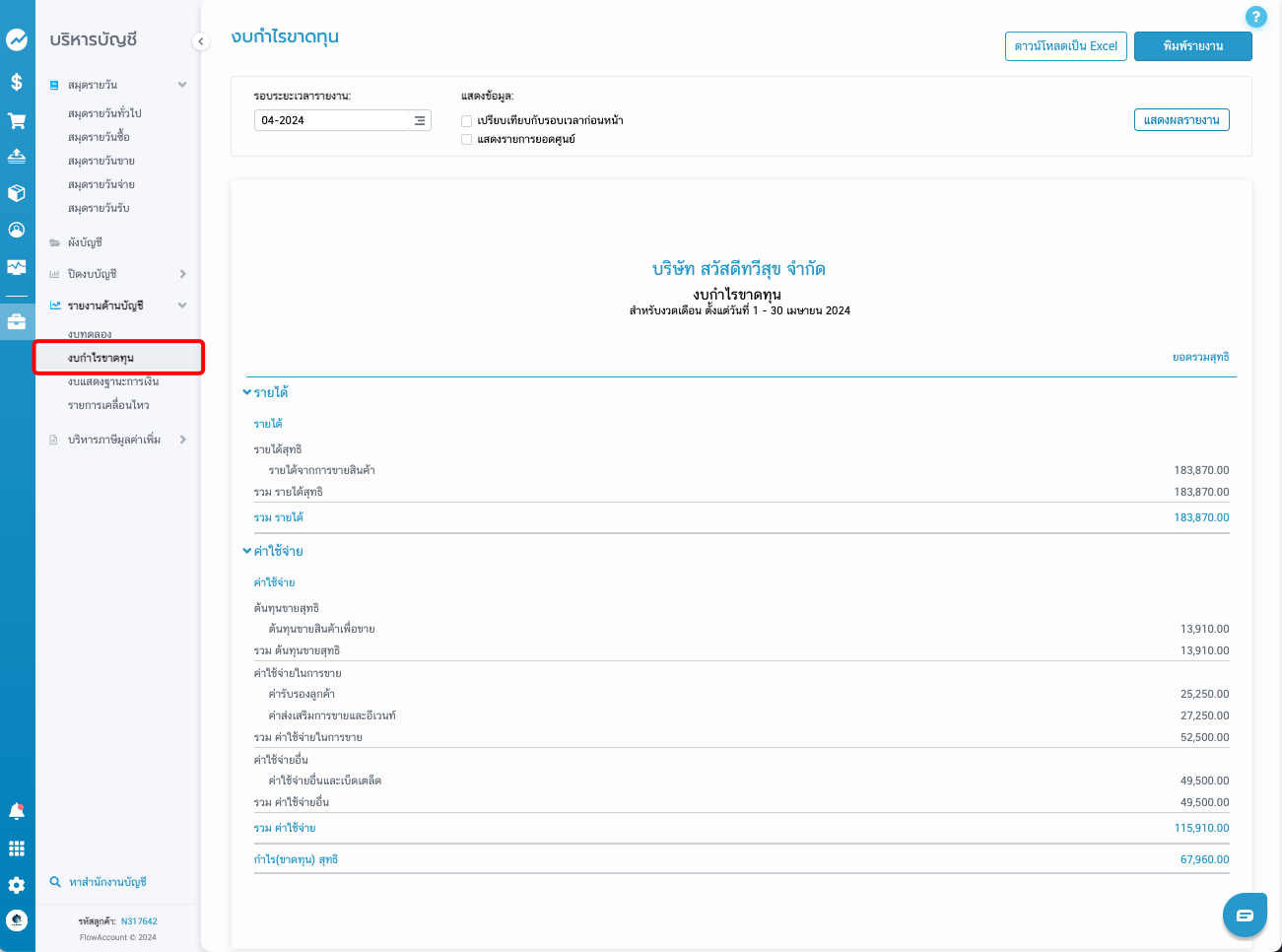Collapse the ค่าใช้จ่าย section chevron
This screenshot has width=1282, height=952.
[x=247, y=551]
